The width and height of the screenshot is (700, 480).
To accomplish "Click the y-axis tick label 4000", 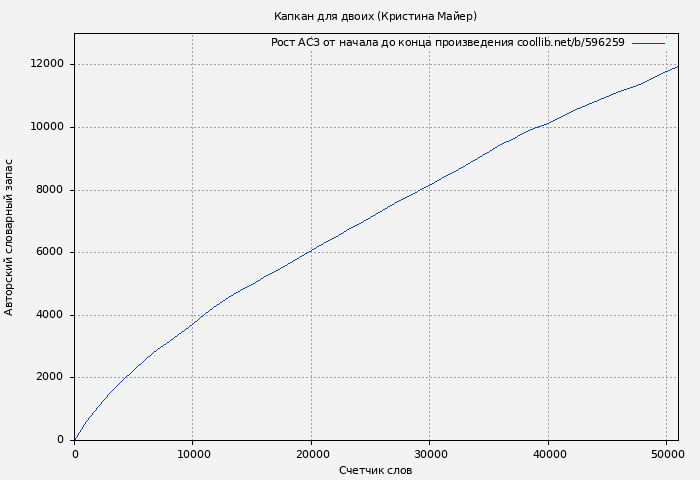I will click(x=50, y=315).
